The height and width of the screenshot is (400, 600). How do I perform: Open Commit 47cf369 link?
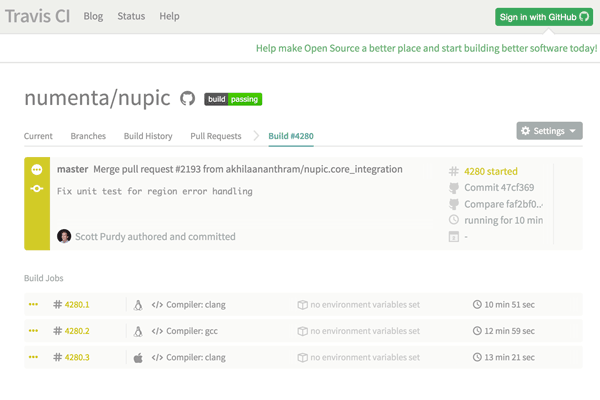499,188
